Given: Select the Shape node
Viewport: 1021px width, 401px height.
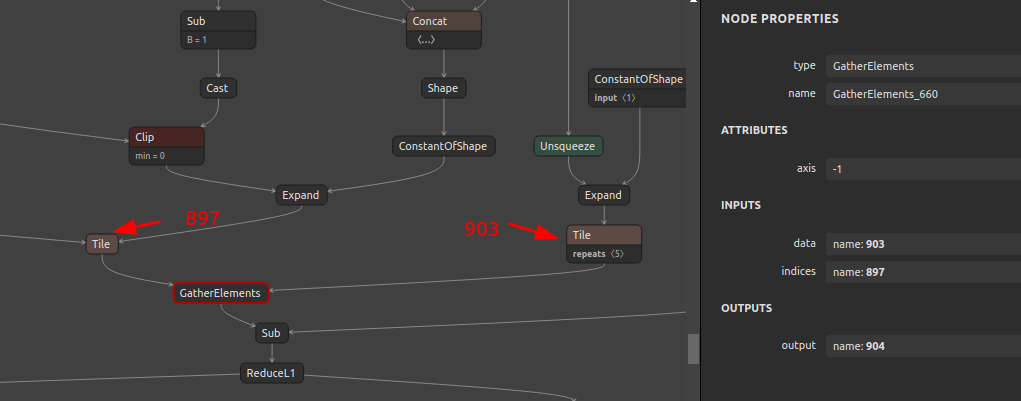Looking at the screenshot, I should 443,88.
